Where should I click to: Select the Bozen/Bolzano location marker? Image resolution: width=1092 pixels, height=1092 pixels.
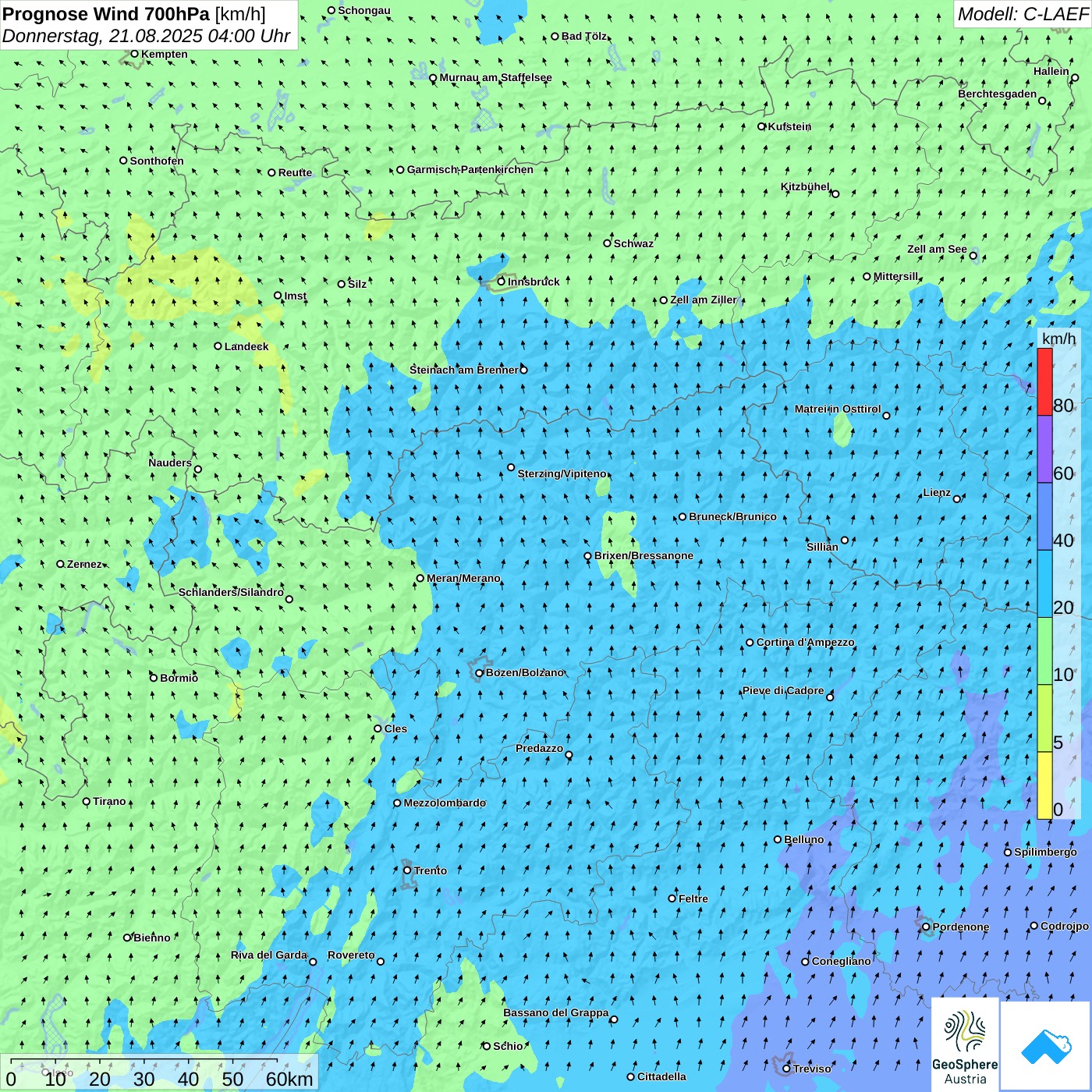[x=480, y=673]
